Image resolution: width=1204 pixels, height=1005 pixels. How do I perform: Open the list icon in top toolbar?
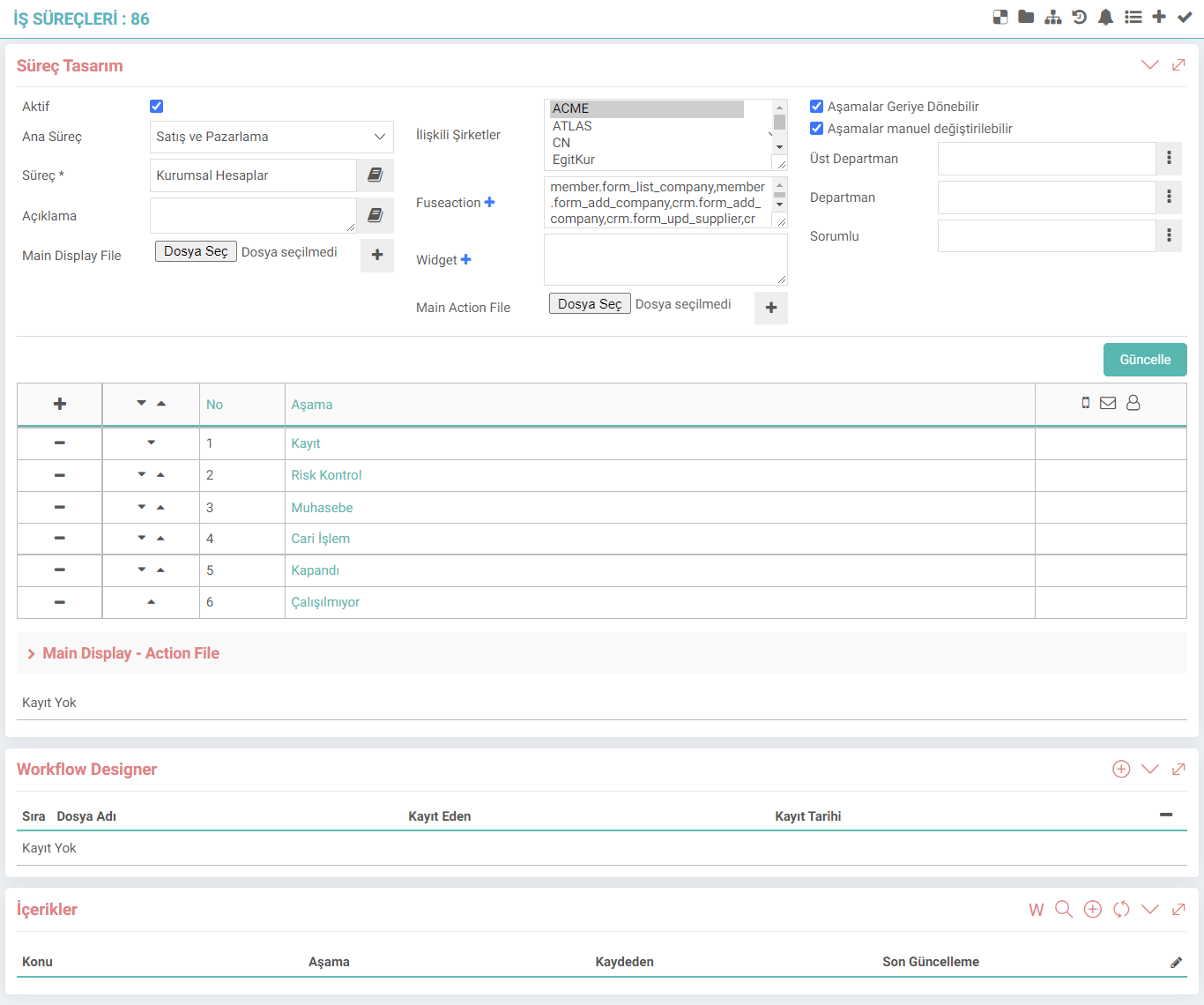point(1133,17)
